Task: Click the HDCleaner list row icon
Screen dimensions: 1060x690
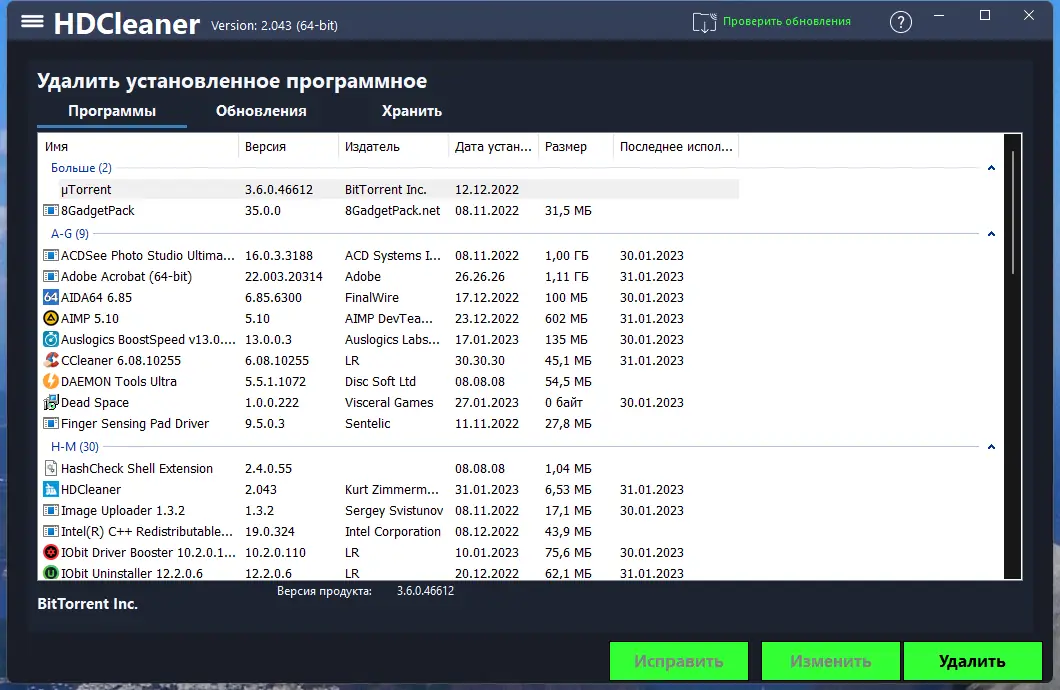Action: [51, 489]
